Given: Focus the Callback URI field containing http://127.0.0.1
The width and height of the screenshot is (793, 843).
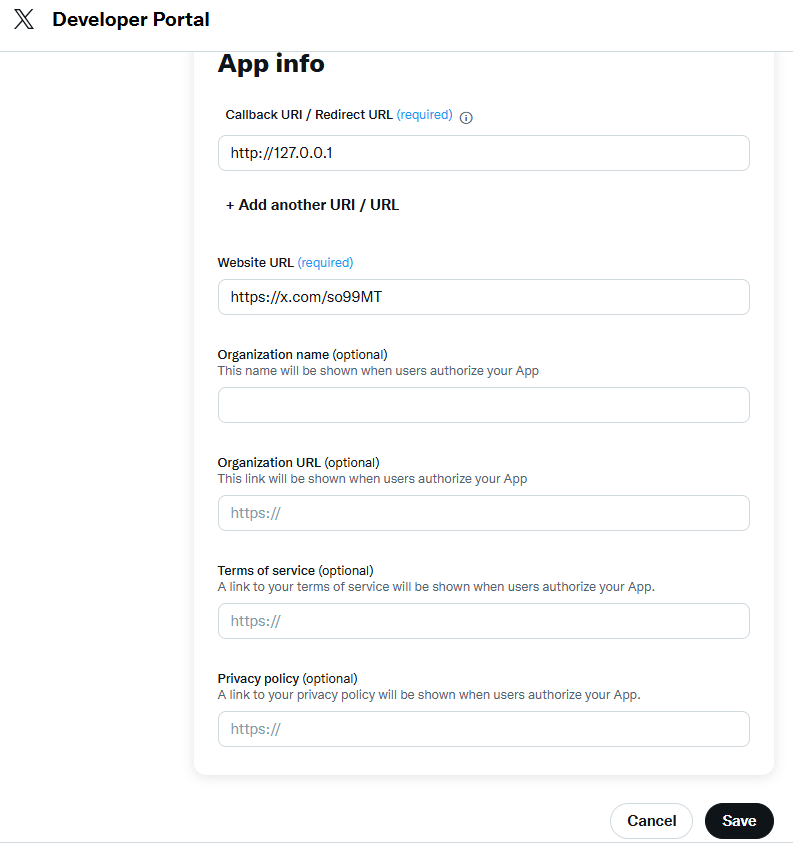Looking at the screenshot, I should (483, 153).
